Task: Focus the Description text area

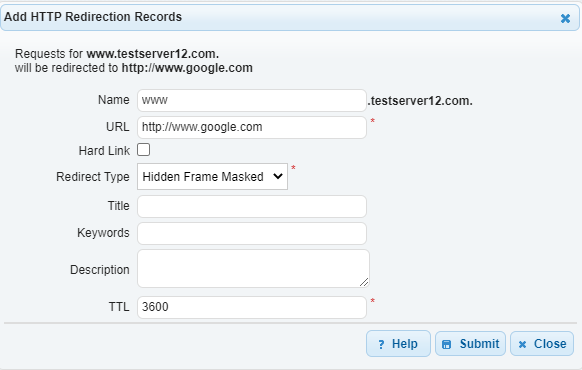Action: coord(253,268)
